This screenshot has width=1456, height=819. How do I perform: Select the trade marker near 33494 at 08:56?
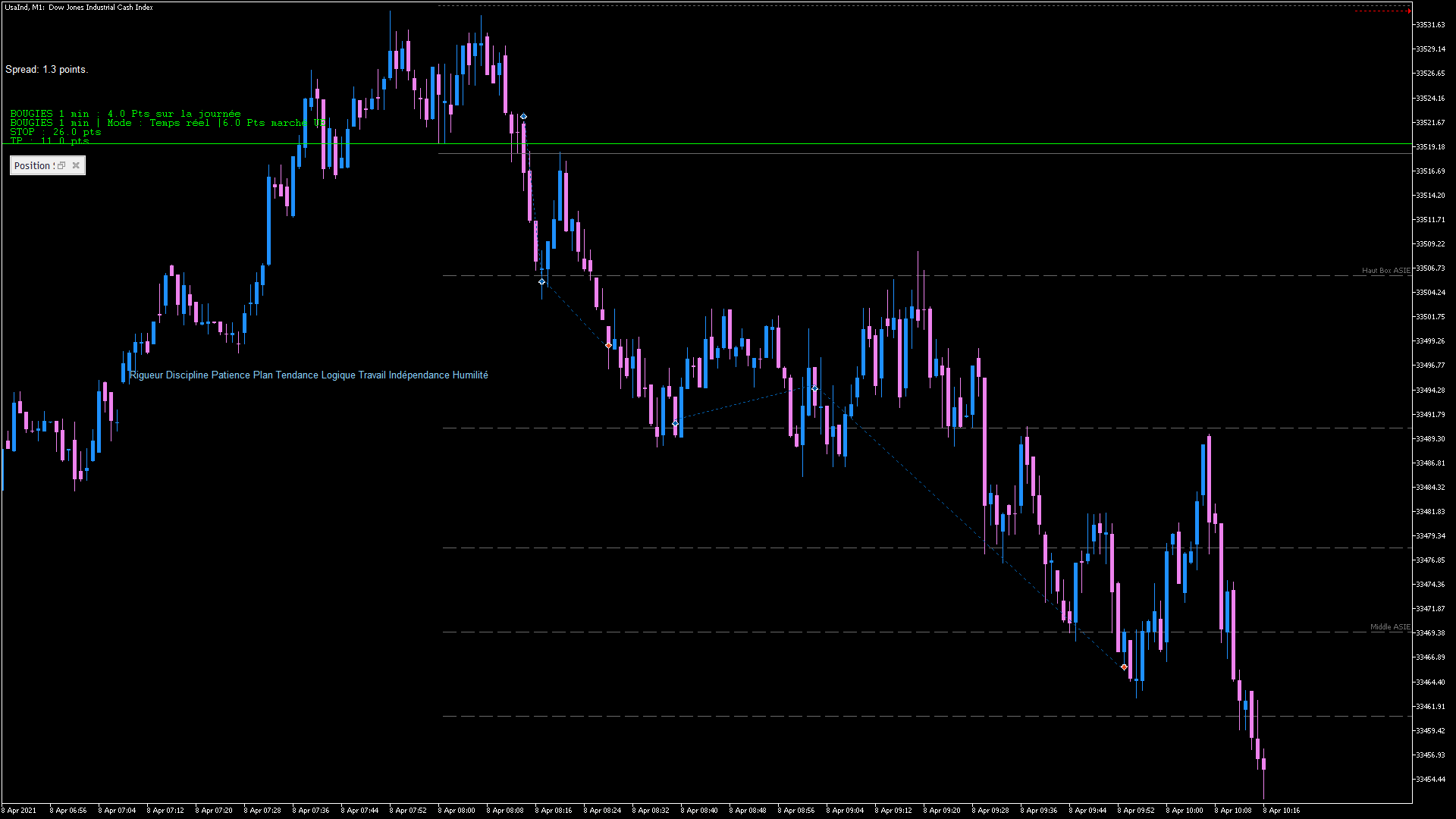coord(814,389)
